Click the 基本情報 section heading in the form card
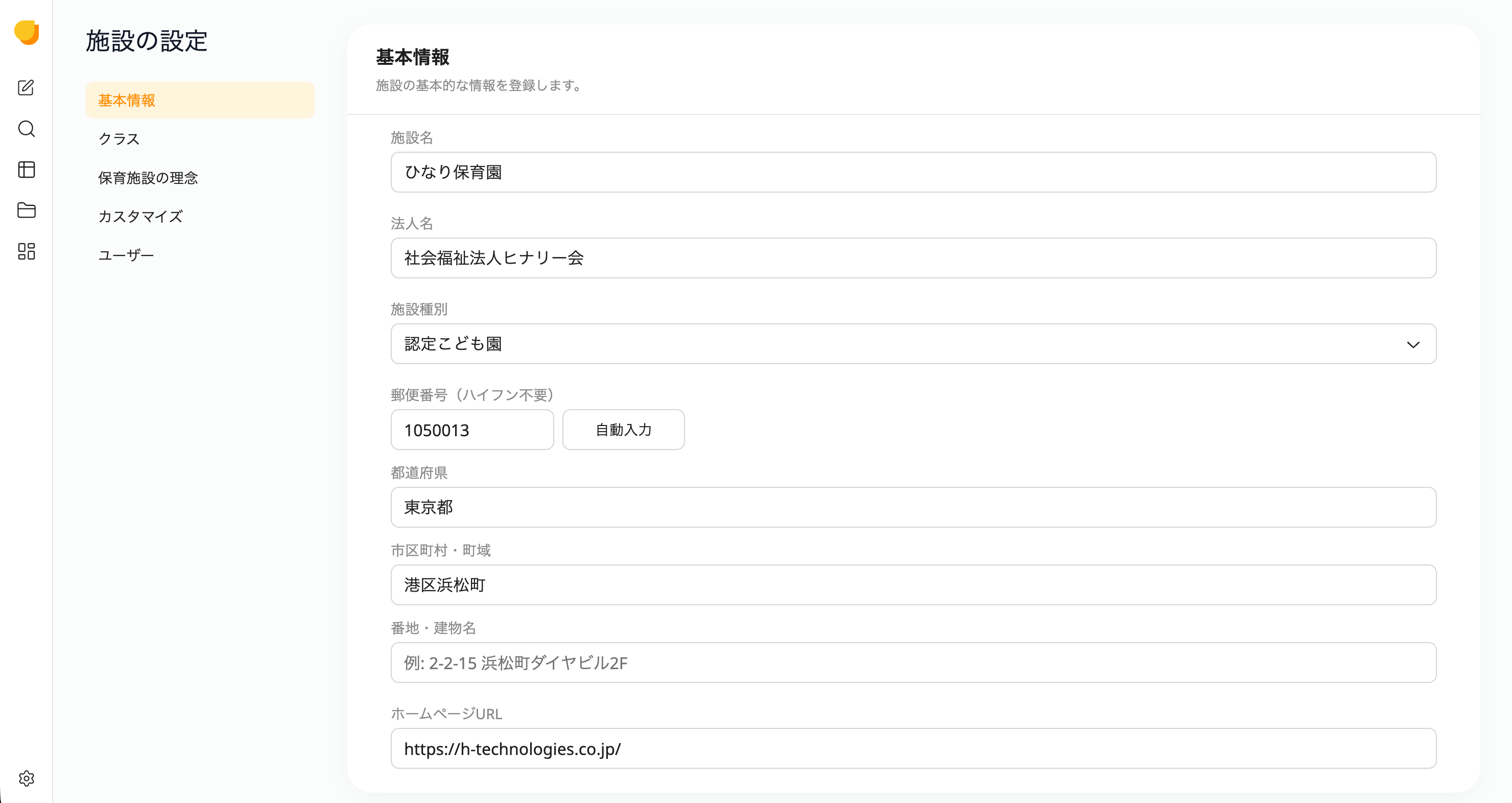 tap(412, 57)
